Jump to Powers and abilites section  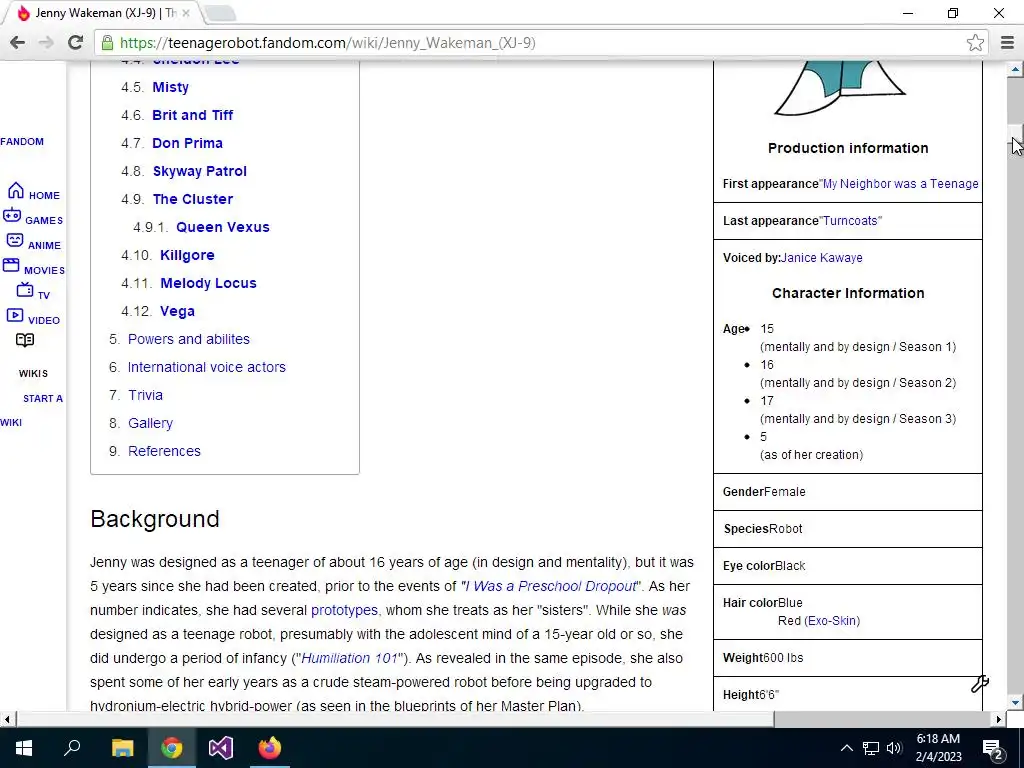(189, 340)
